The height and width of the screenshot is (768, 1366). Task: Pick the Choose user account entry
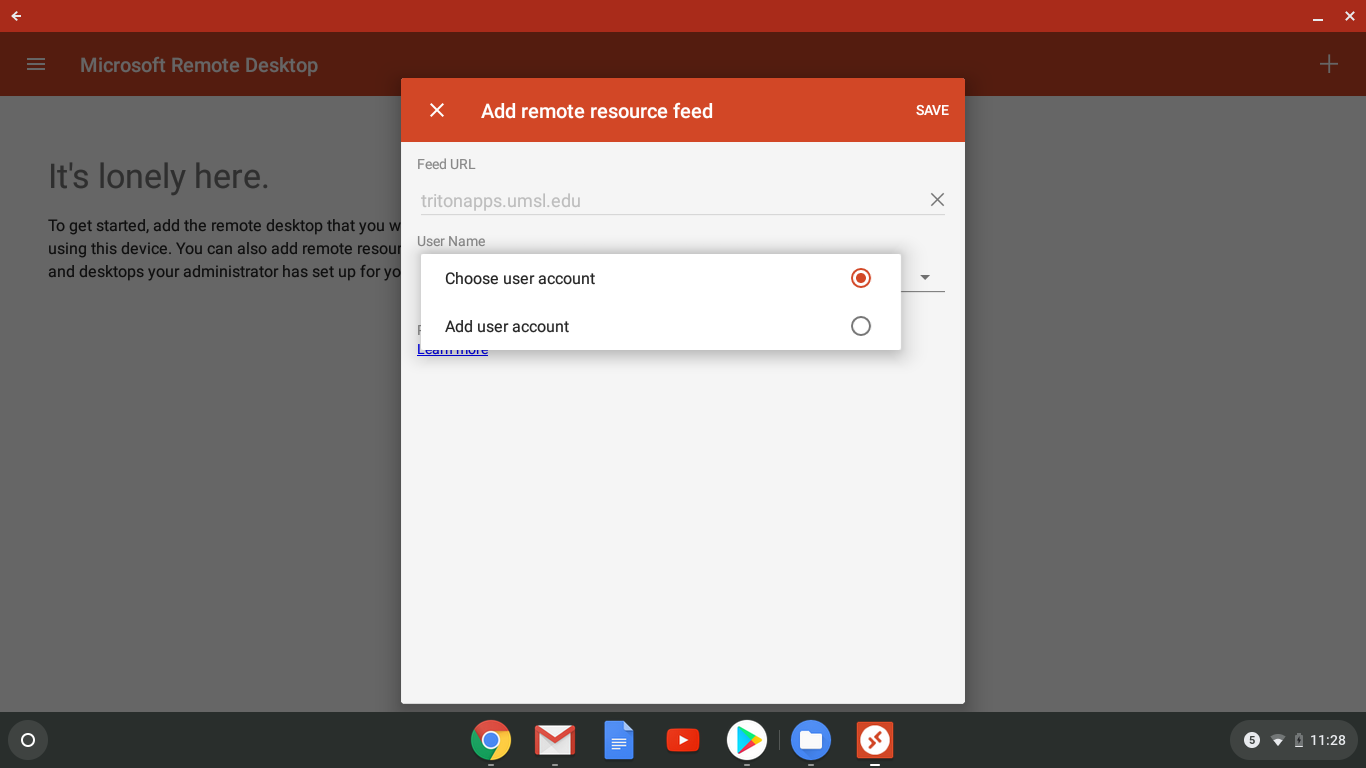(x=520, y=278)
